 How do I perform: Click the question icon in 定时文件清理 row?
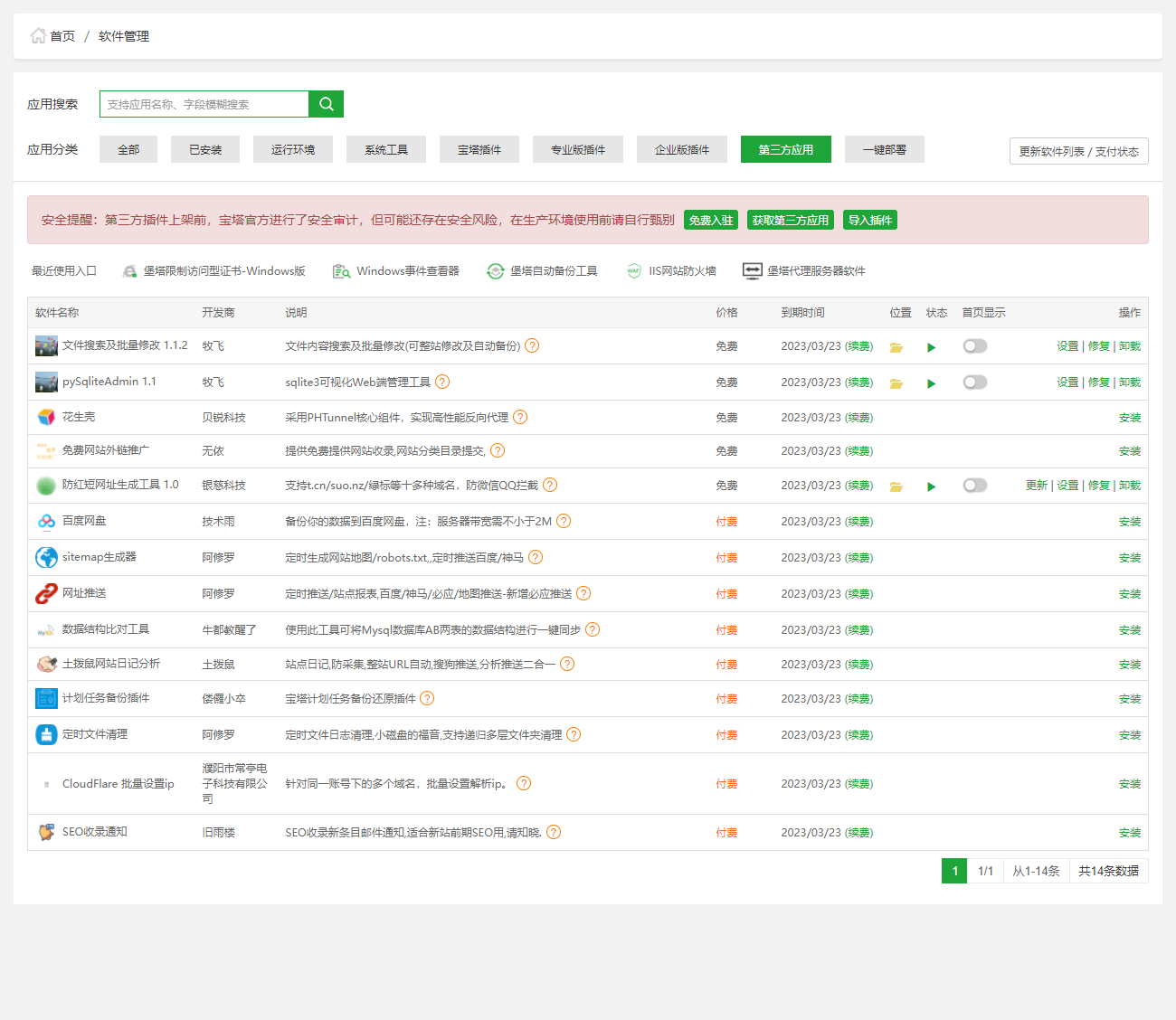point(574,734)
